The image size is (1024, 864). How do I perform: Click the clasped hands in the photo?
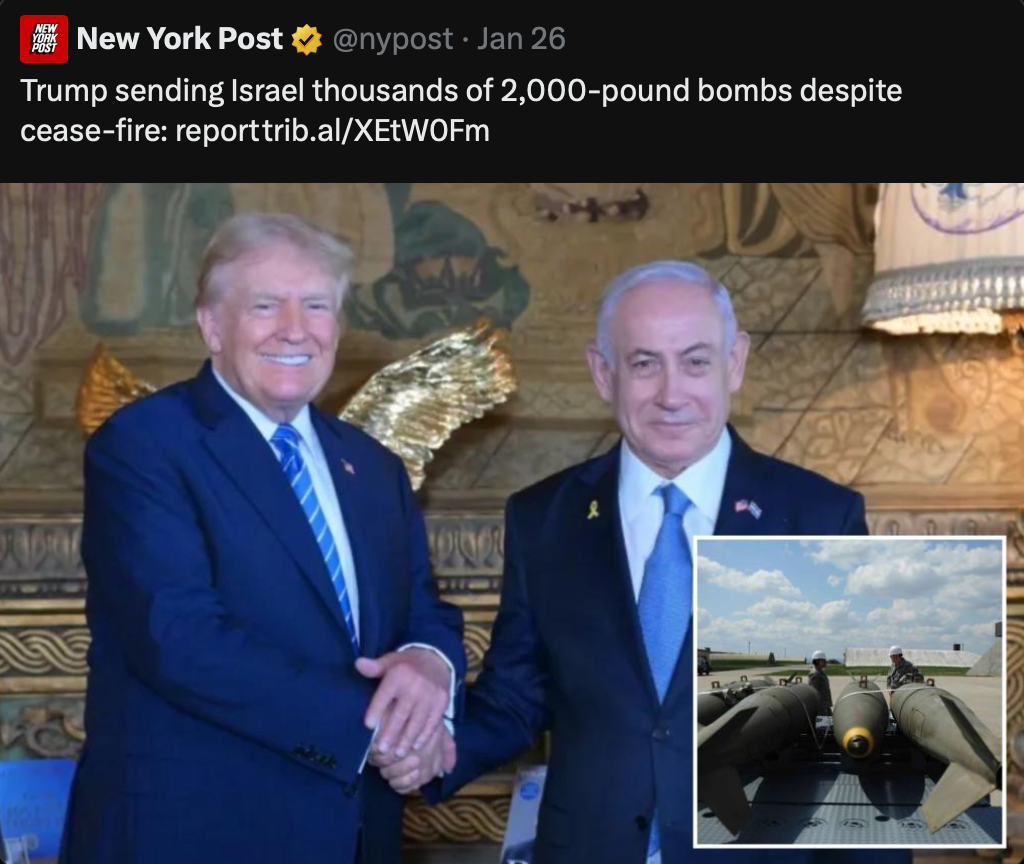click(x=410, y=722)
